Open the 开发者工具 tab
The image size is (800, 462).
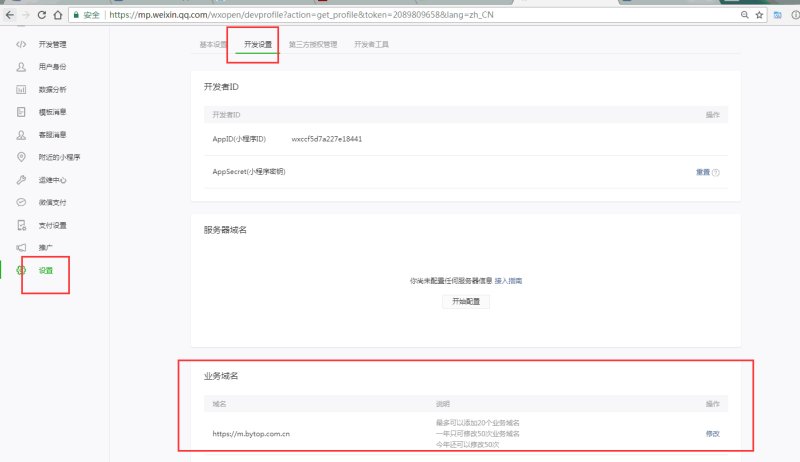pos(370,45)
